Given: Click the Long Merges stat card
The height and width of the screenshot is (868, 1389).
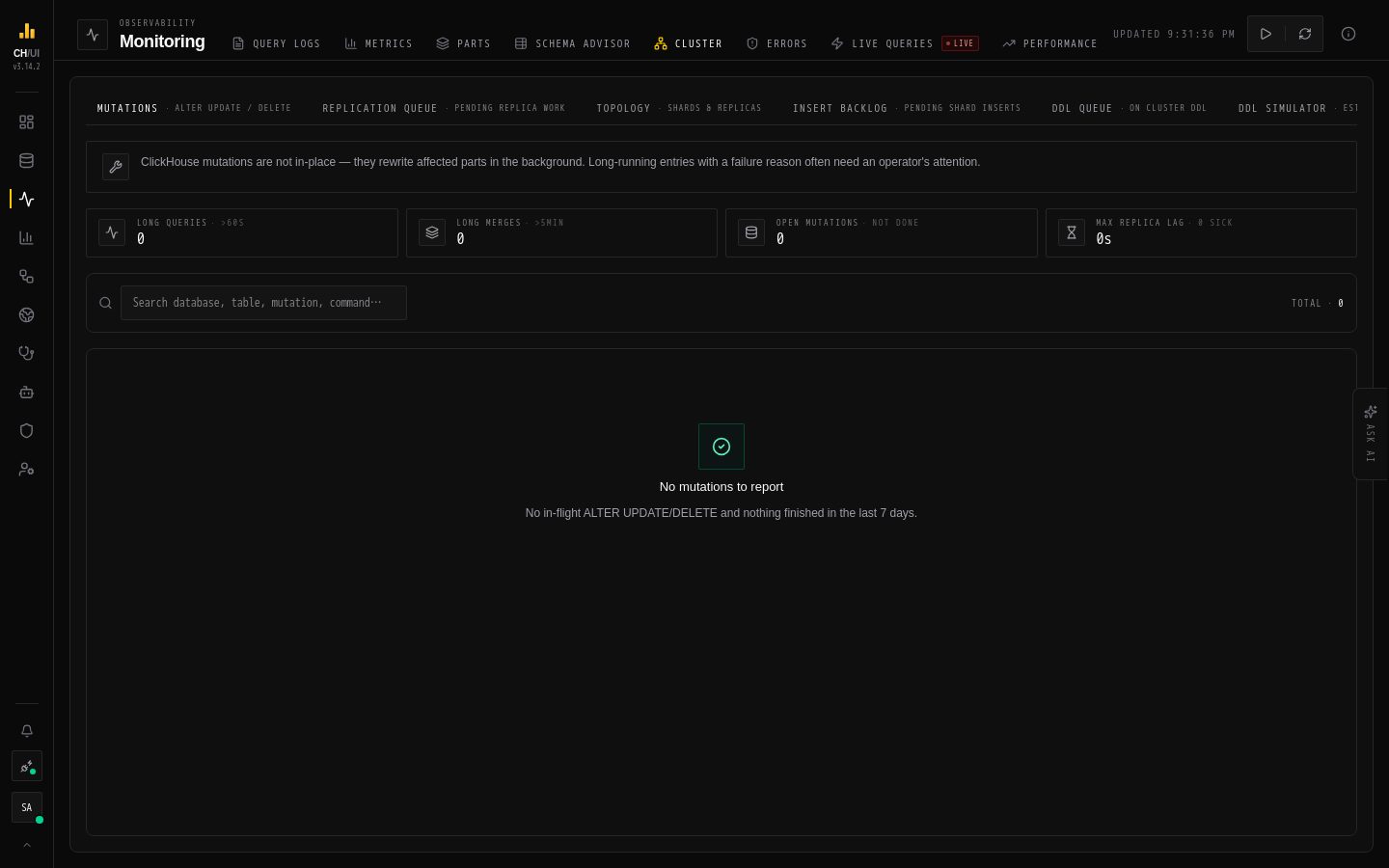Looking at the screenshot, I should (561, 232).
